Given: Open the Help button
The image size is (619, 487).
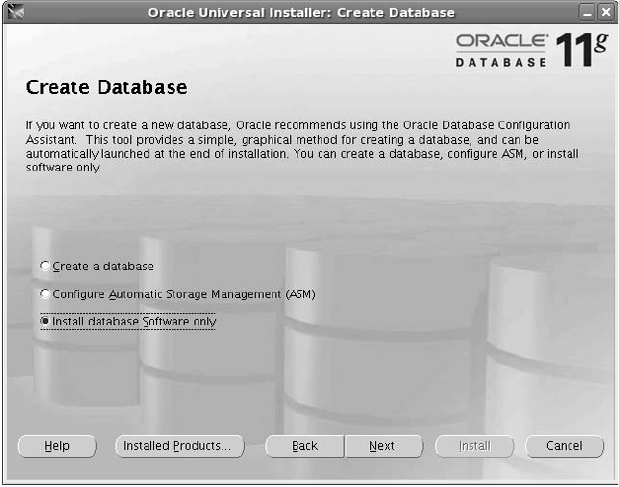Looking at the screenshot, I should point(57,446).
